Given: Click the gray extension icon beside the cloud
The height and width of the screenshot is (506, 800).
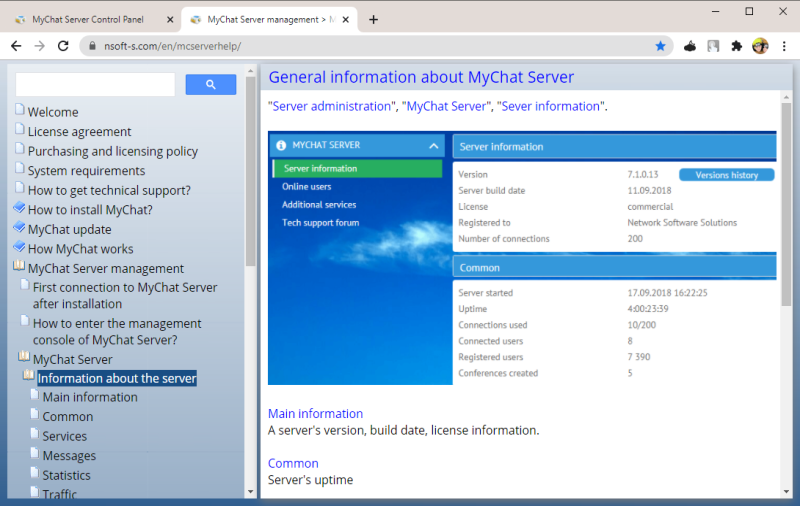Looking at the screenshot, I should pos(713,46).
